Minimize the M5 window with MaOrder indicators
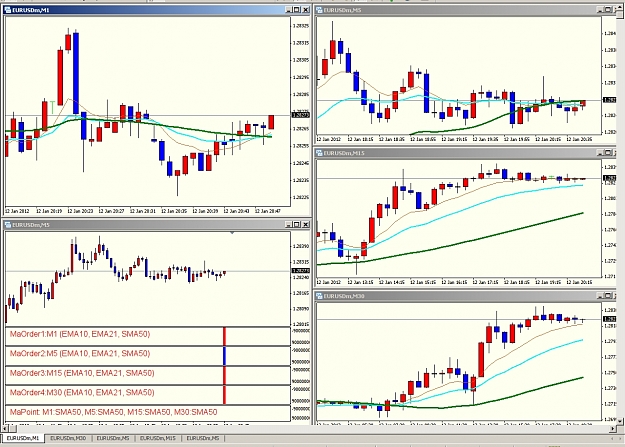625x447 pixels. coord(289,225)
